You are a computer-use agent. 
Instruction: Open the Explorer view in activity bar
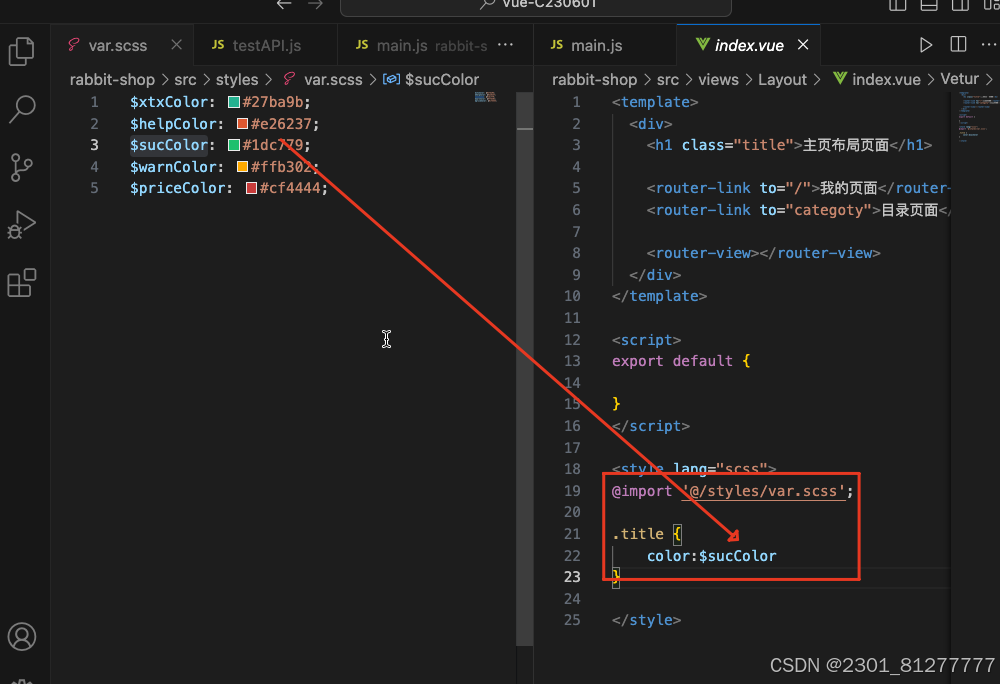22,51
